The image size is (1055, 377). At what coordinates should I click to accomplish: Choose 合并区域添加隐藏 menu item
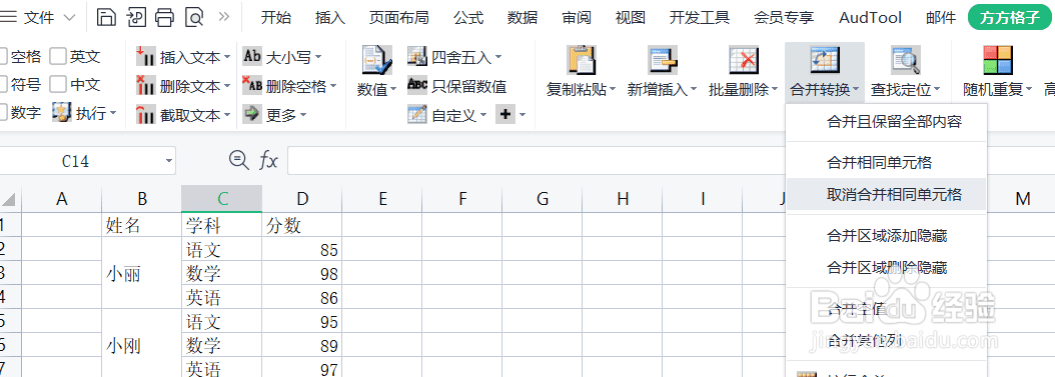886,236
